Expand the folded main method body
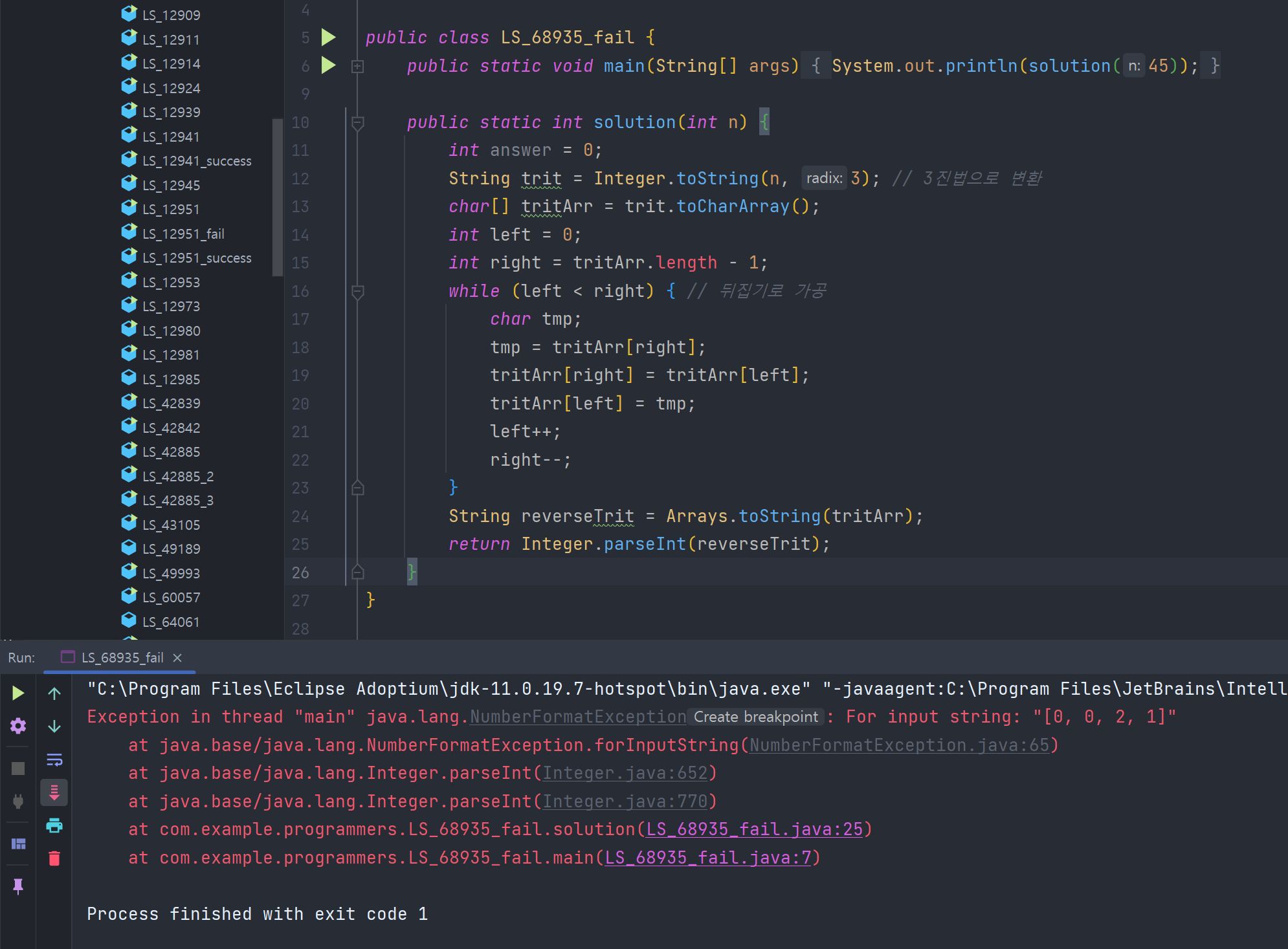This screenshot has width=1288, height=949. (x=357, y=66)
